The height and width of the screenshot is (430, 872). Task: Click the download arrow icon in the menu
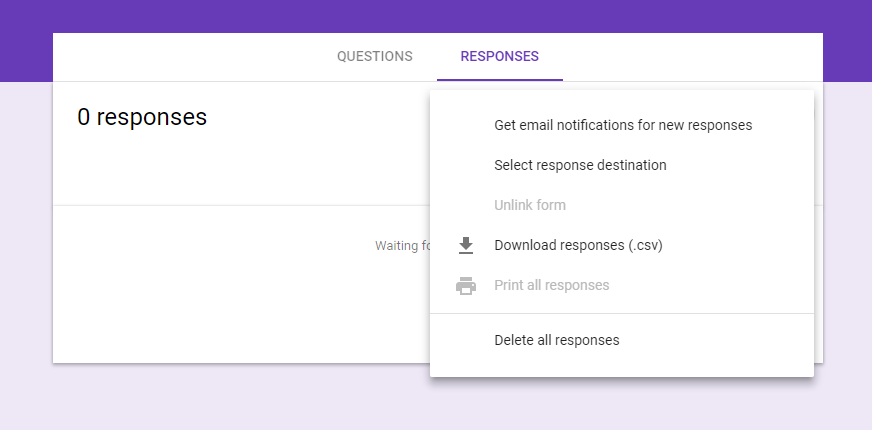(465, 245)
